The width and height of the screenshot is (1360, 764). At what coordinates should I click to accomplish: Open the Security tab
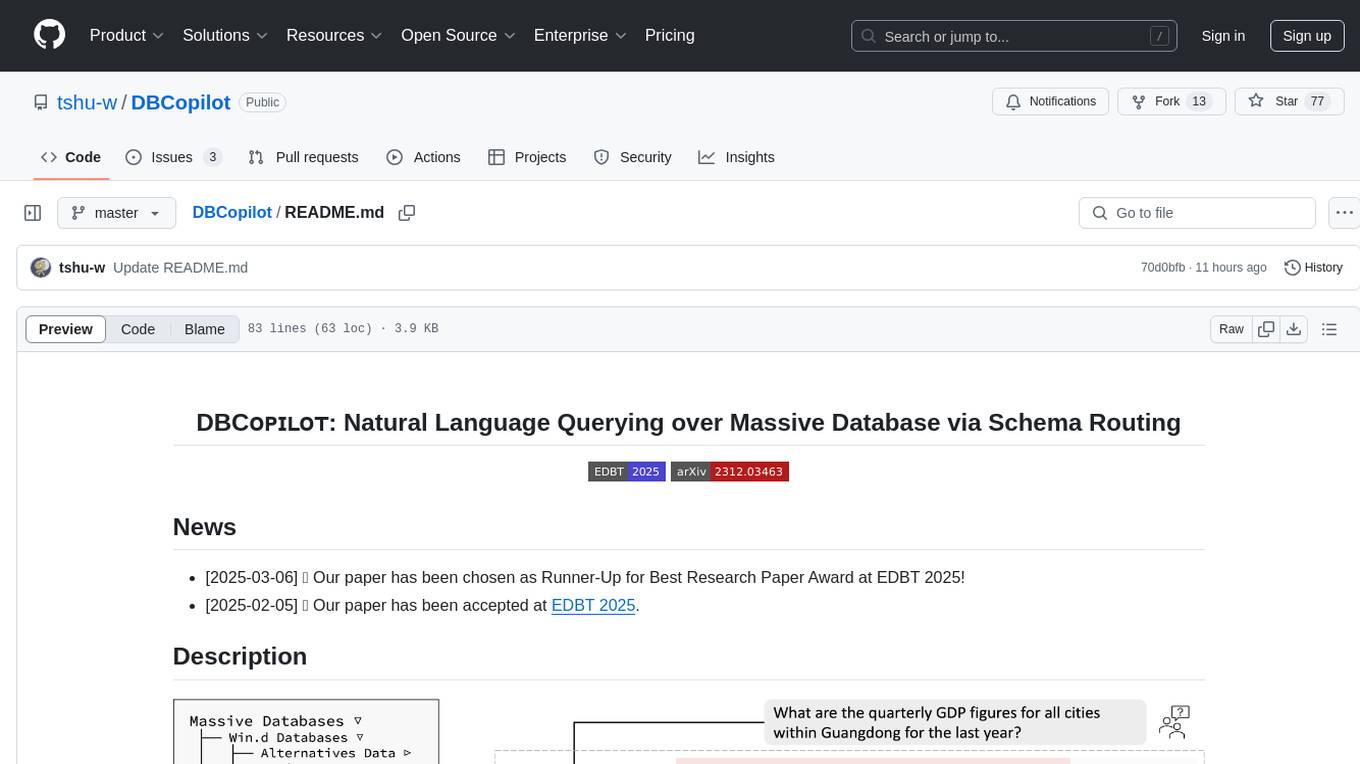pyautogui.click(x=632, y=157)
